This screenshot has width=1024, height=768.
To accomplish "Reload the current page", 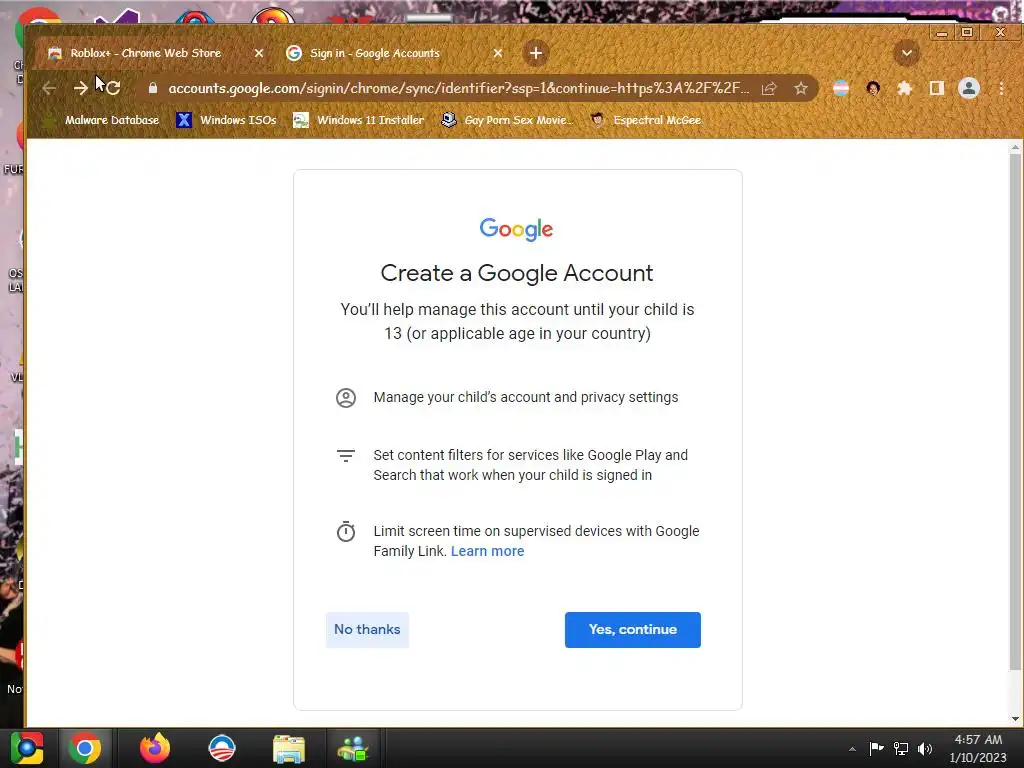I will click(x=113, y=88).
